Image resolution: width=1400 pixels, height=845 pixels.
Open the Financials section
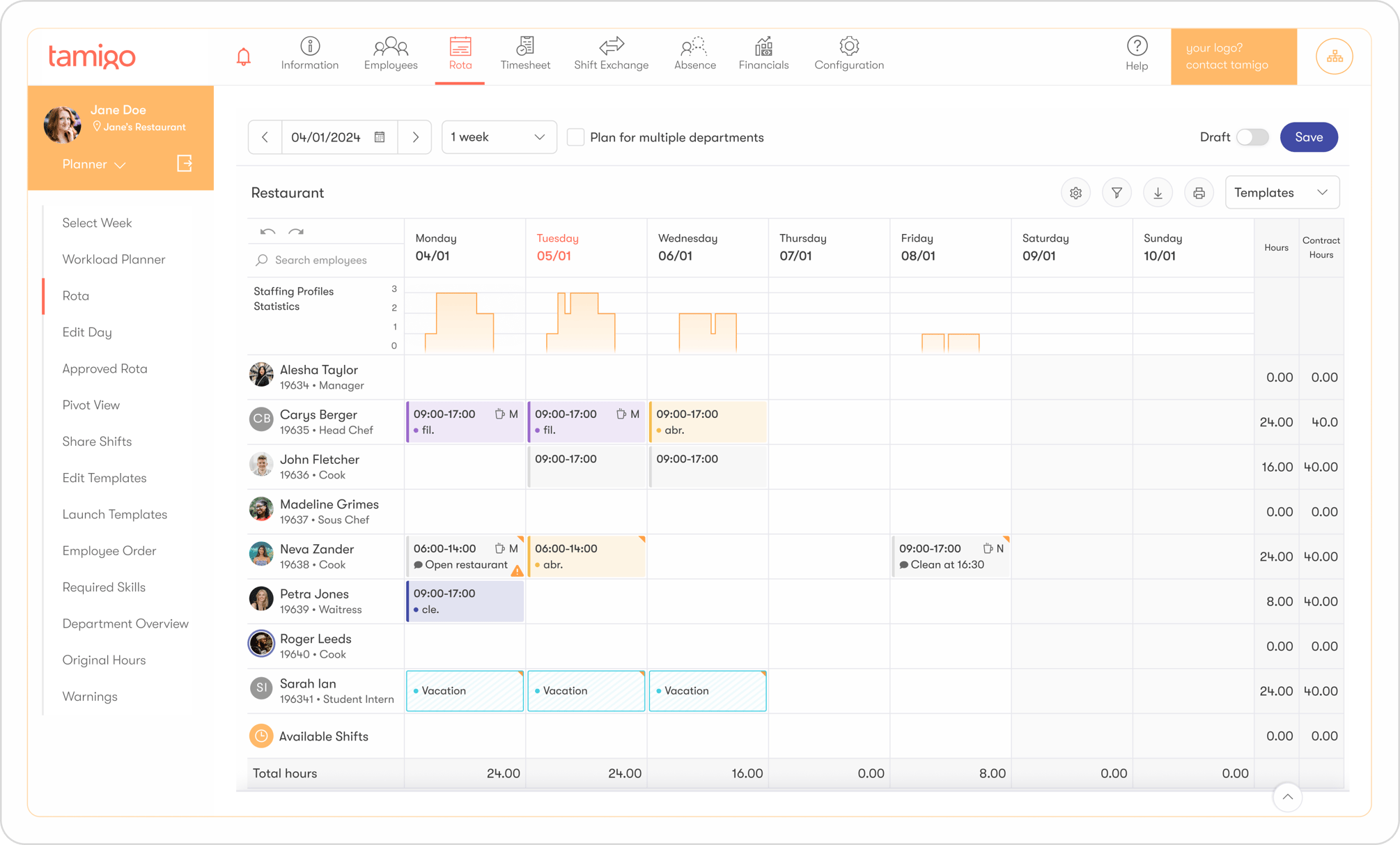(x=763, y=54)
